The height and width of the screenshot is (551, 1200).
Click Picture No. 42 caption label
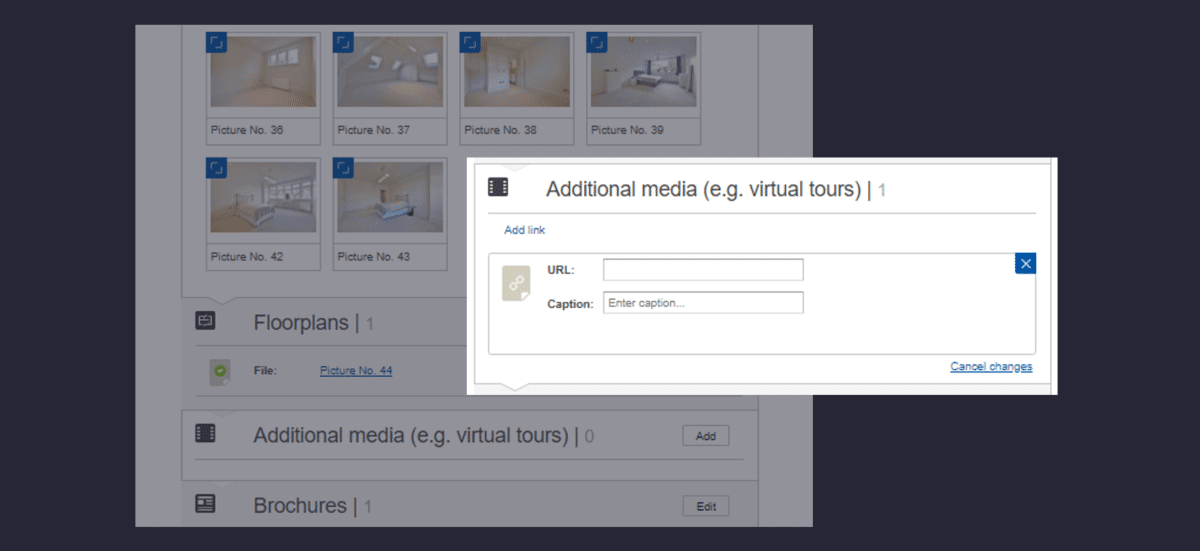(247, 257)
